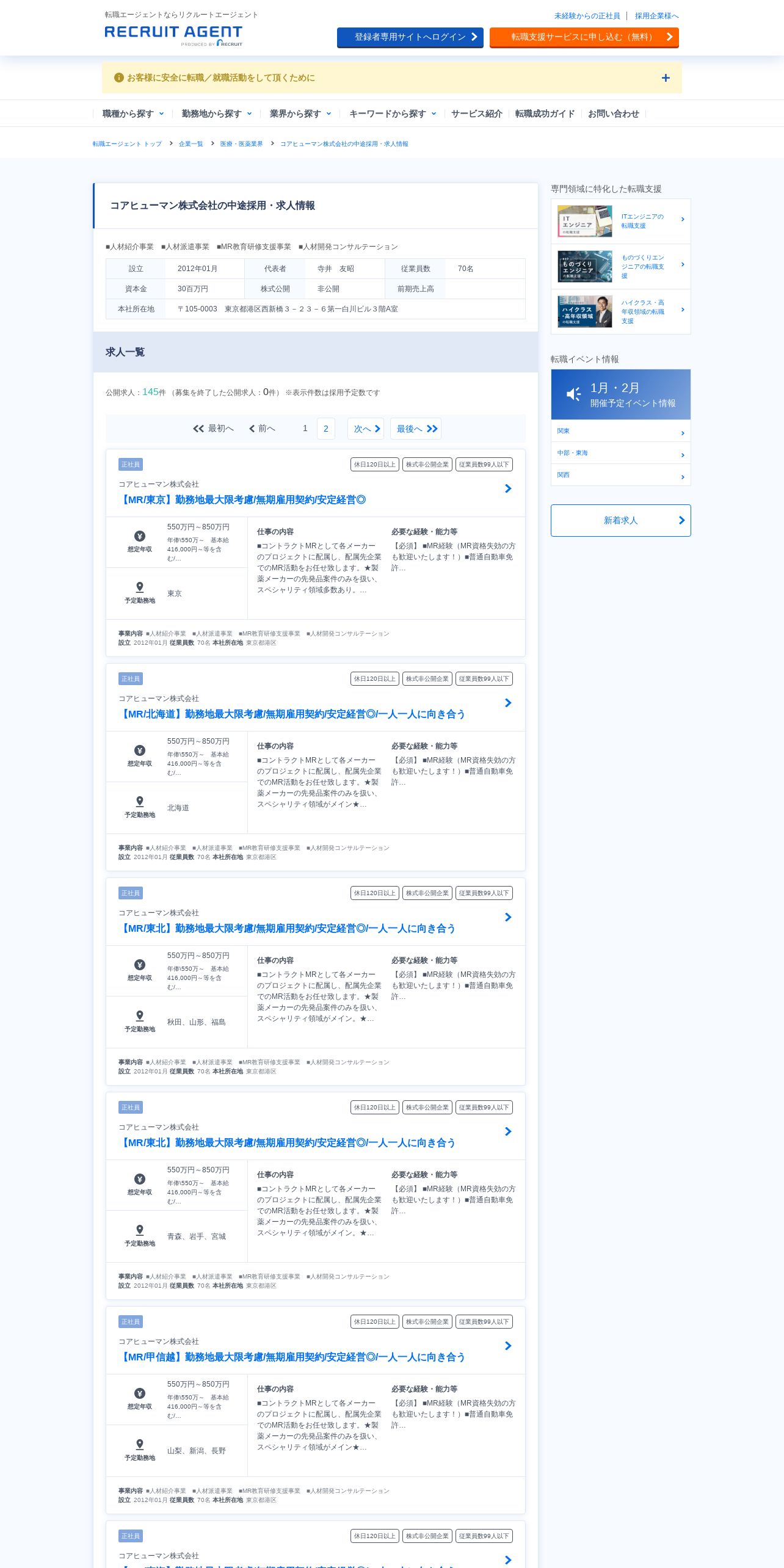Screen dimensions: 784x1568
Task: Open ITエンジニアの転職支援 thumbnail
Action: pyautogui.click(x=585, y=221)
